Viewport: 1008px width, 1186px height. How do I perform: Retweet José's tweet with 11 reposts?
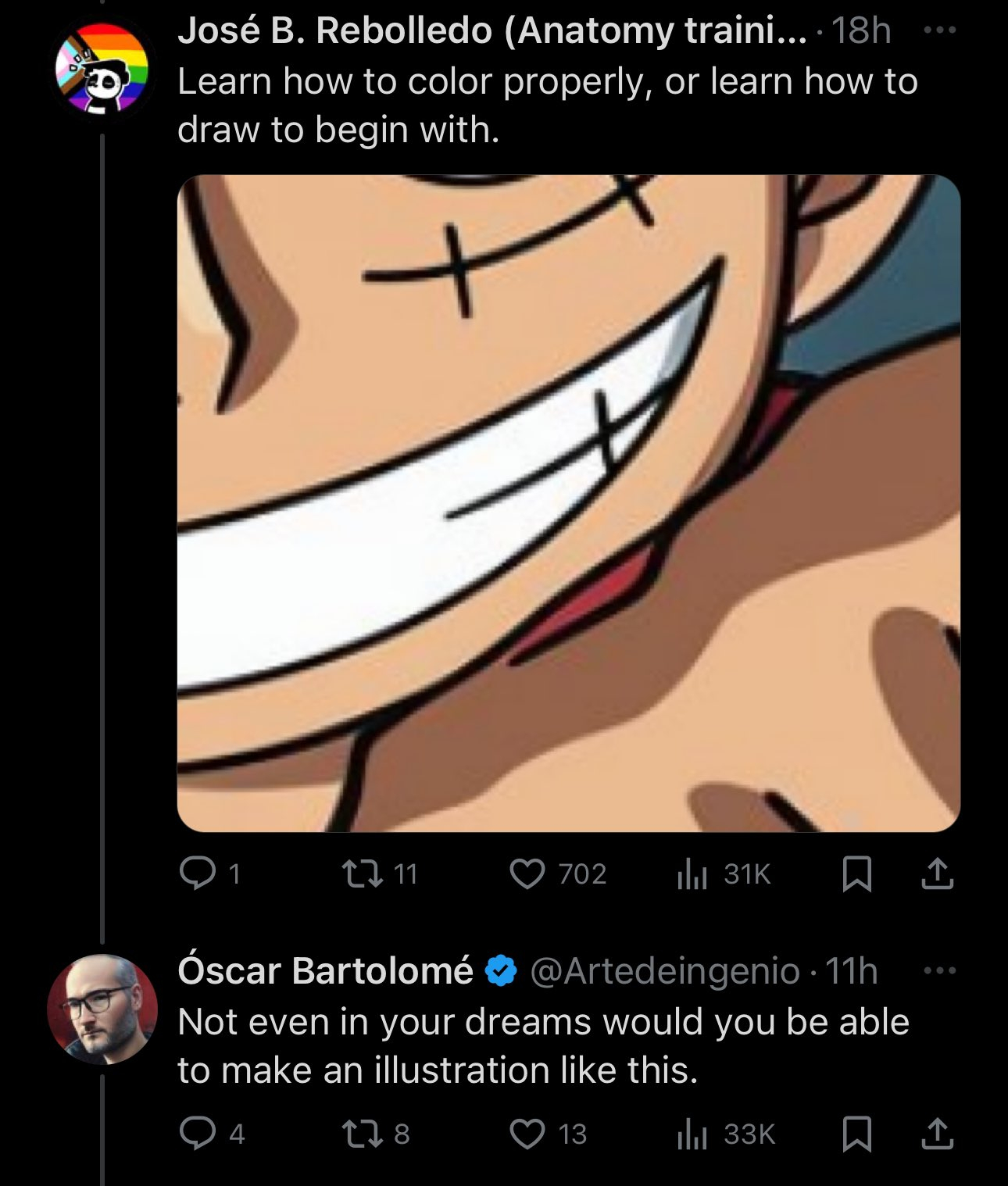[363, 873]
